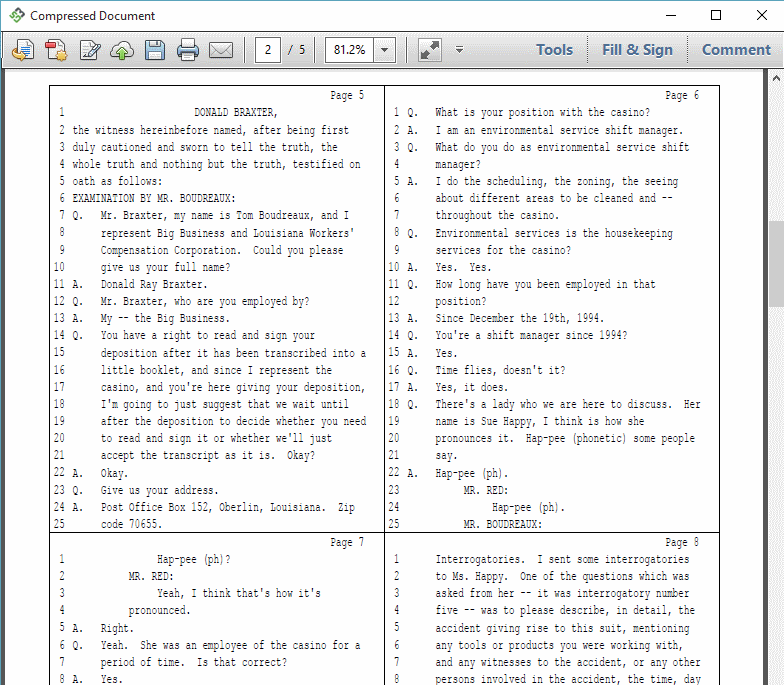Select the zoom level 81.2% field
784x685 pixels.
coord(350,50)
